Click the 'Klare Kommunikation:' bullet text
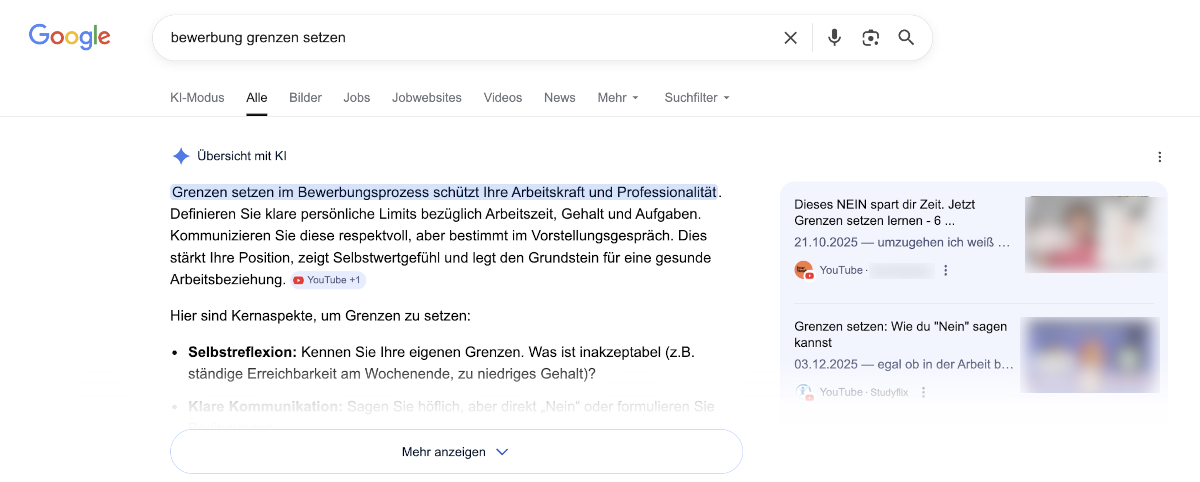Image resolution: width=1200 pixels, height=482 pixels. (x=265, y=407)
